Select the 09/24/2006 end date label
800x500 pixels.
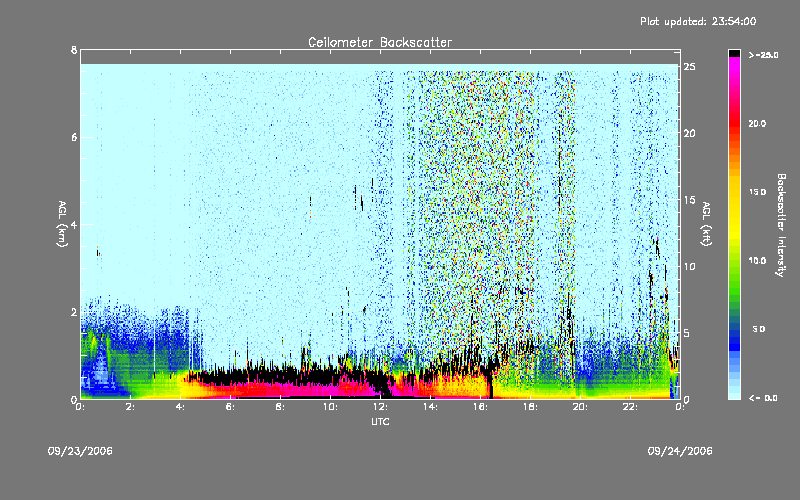tap(680, 451)
